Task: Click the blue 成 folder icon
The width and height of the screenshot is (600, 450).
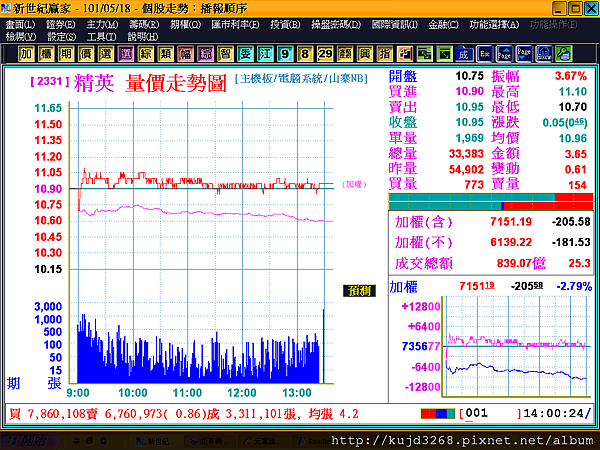Action: (464, 54)
